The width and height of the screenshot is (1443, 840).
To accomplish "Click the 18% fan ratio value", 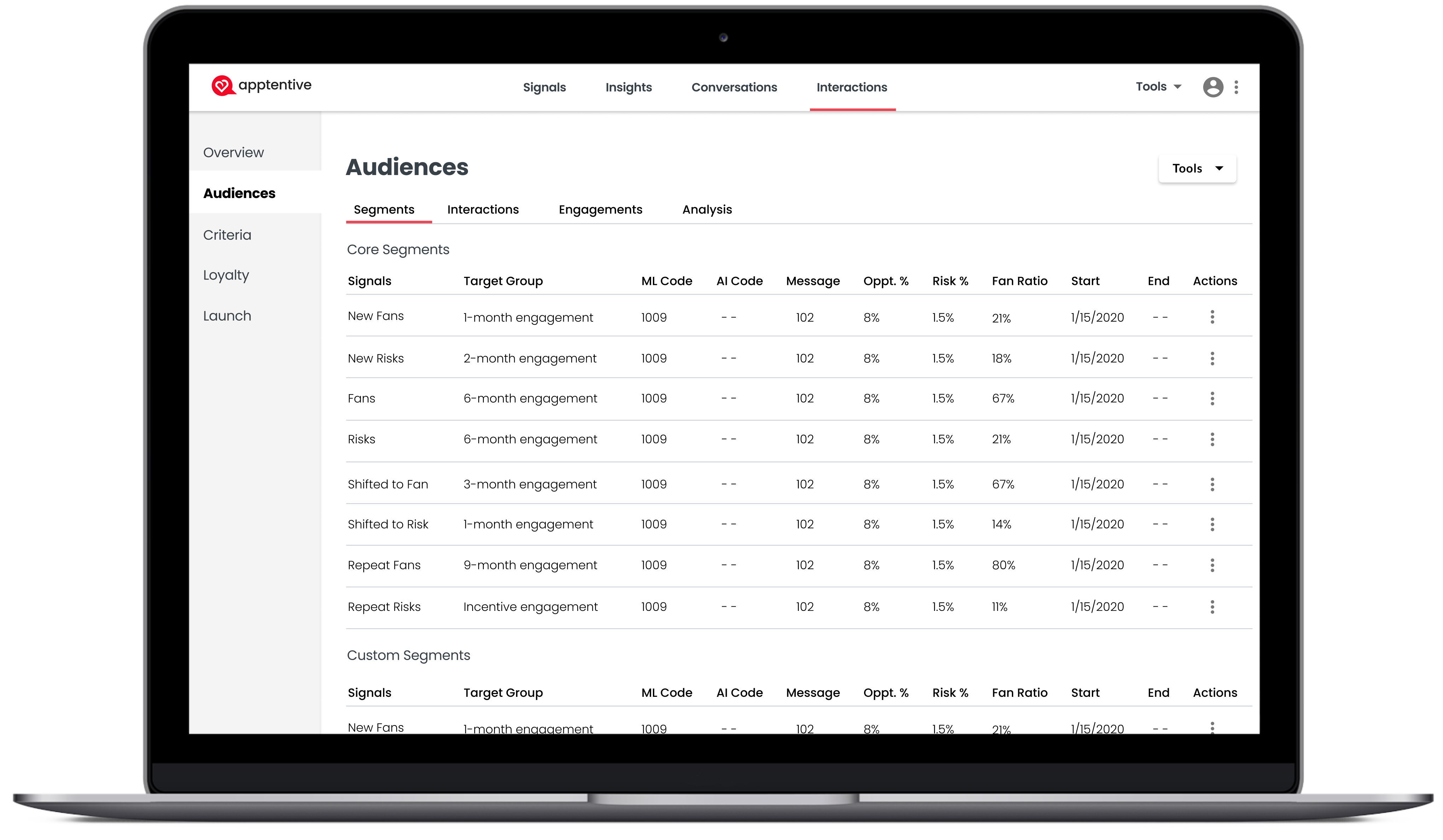I will (x=1002, y=358).
